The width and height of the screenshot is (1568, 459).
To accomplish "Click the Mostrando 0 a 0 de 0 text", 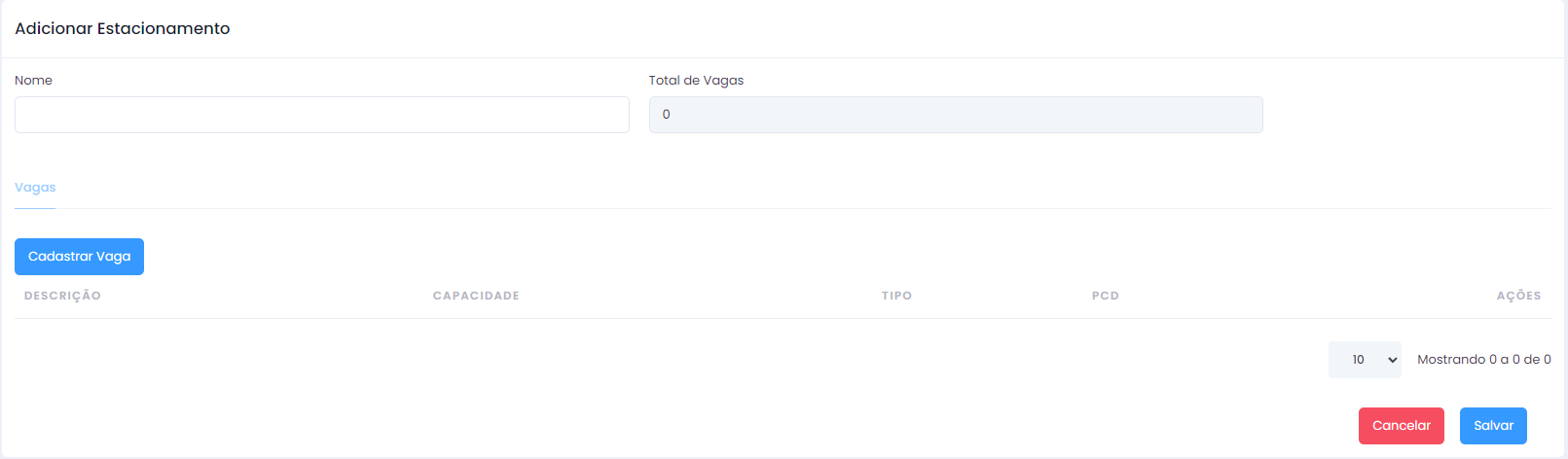I will (1483, 360).
